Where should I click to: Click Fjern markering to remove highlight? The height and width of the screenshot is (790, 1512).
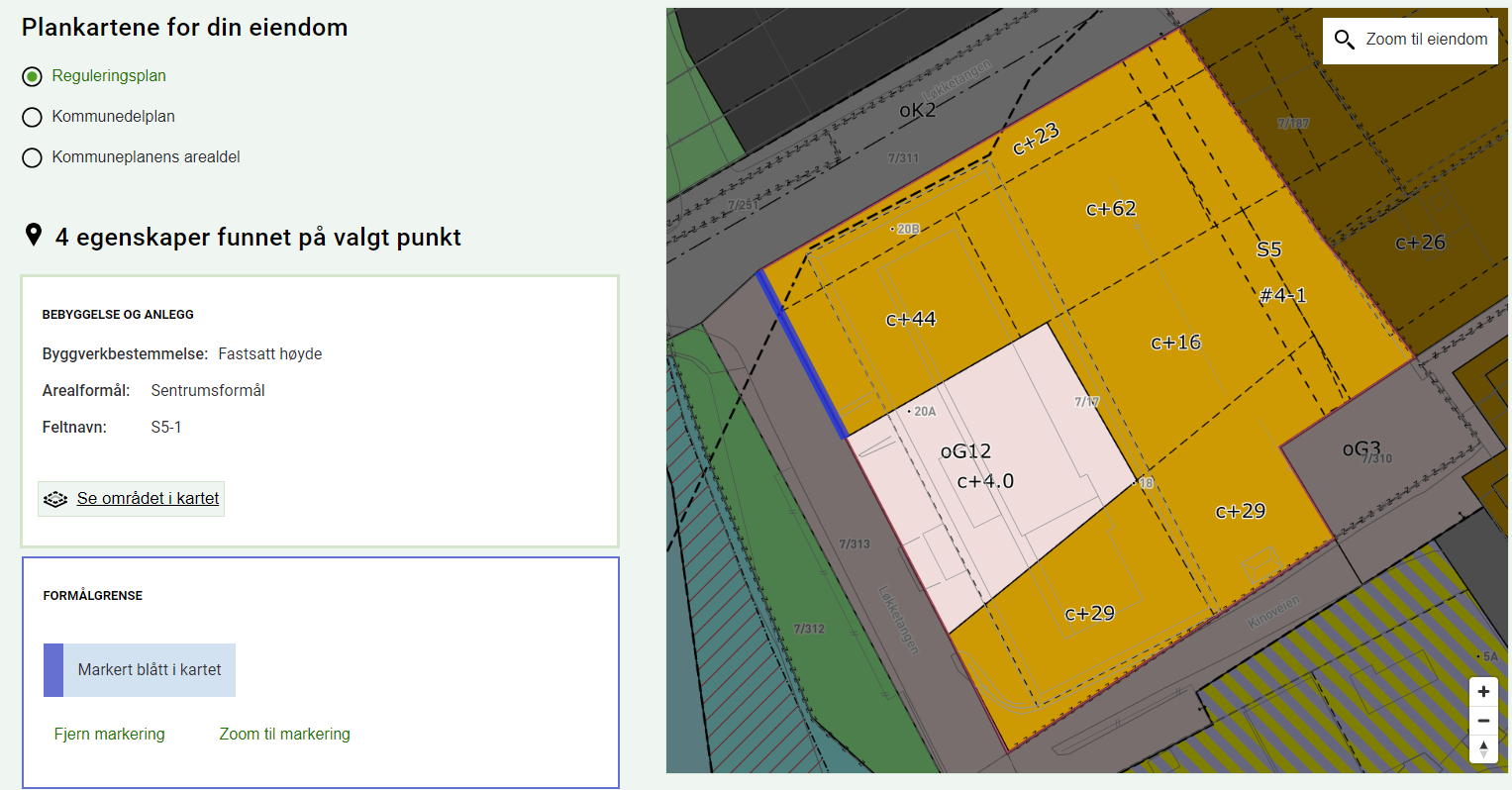pyautogui.click(x=109, y=734)
